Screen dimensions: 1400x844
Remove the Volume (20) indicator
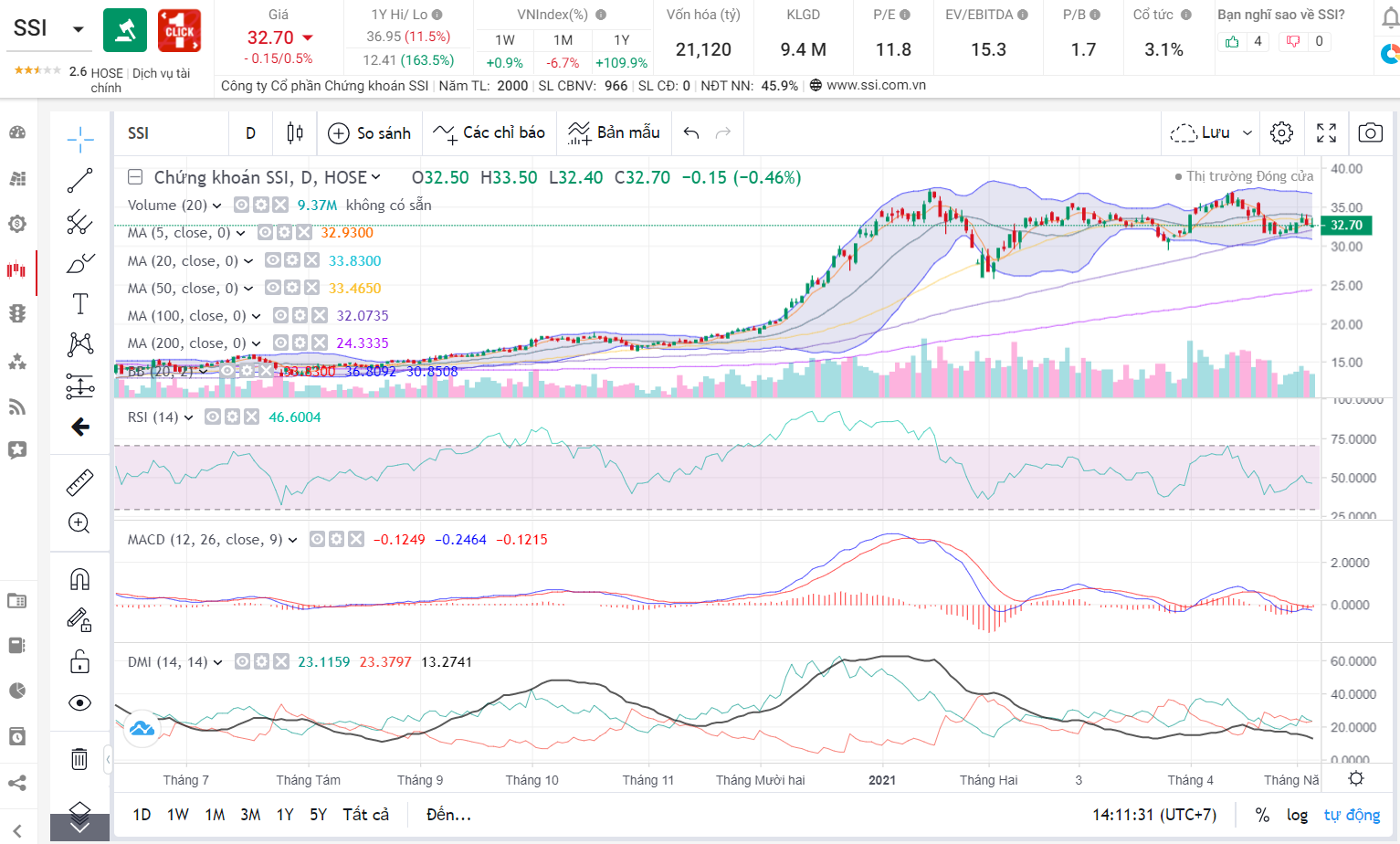tap(280, 205)
